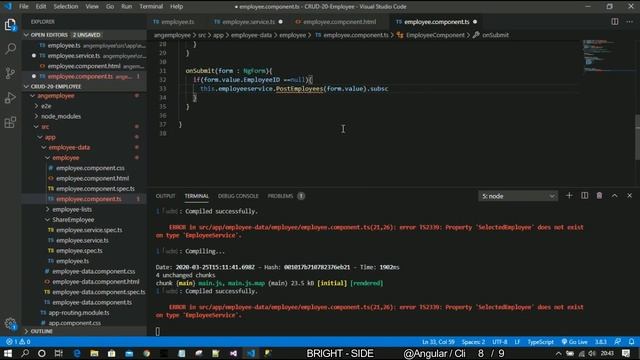640x360 pixels.
Task: Collapse the CRUD-20-EMPLOYEE section
Action: [84, 87]
